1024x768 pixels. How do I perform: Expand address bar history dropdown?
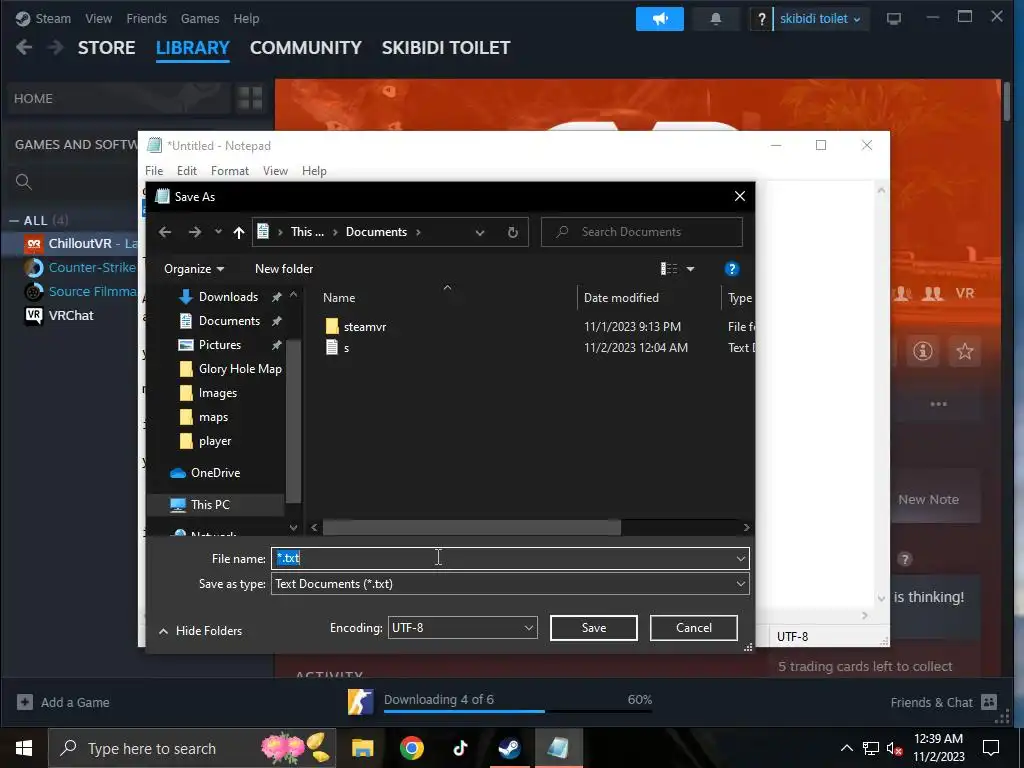click(480, 232)
